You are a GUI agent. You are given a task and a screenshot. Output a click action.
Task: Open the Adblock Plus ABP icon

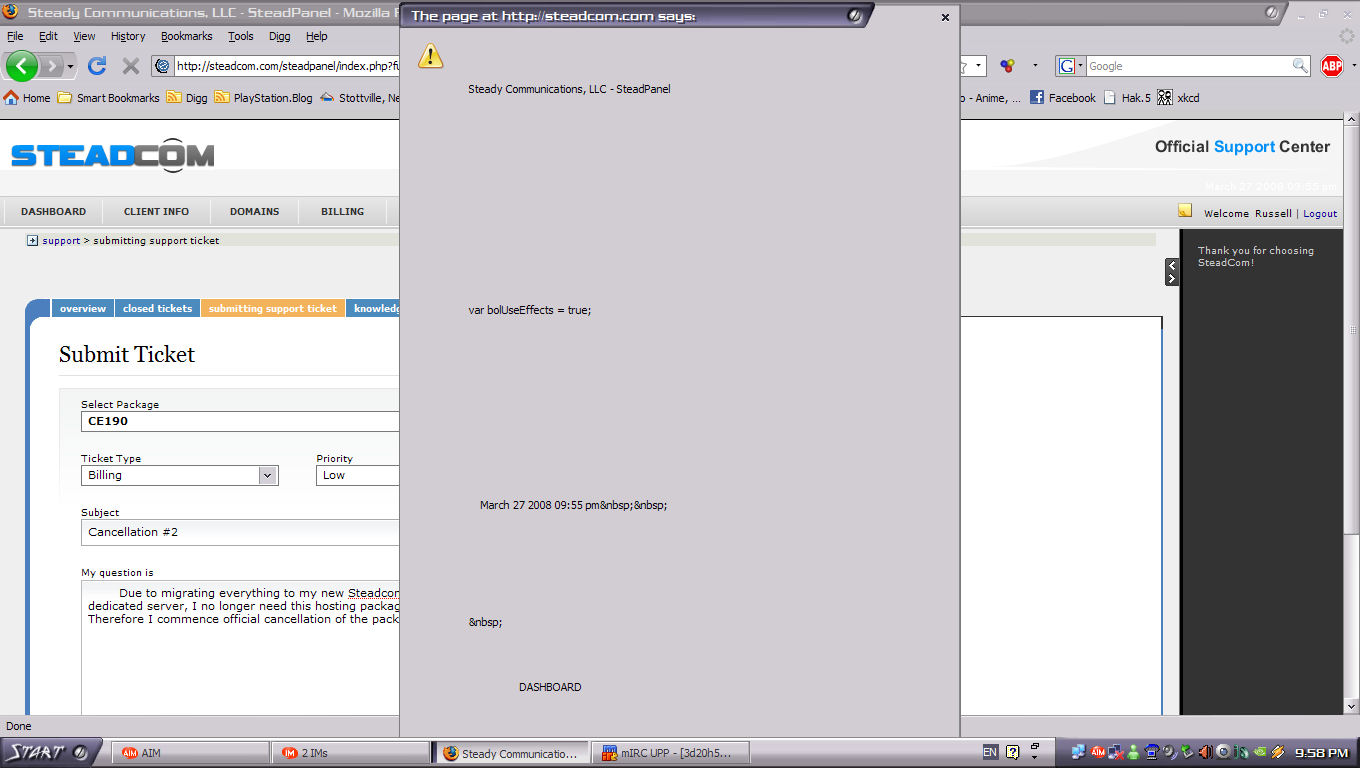pyautogui.click(x=1332, y=66)
